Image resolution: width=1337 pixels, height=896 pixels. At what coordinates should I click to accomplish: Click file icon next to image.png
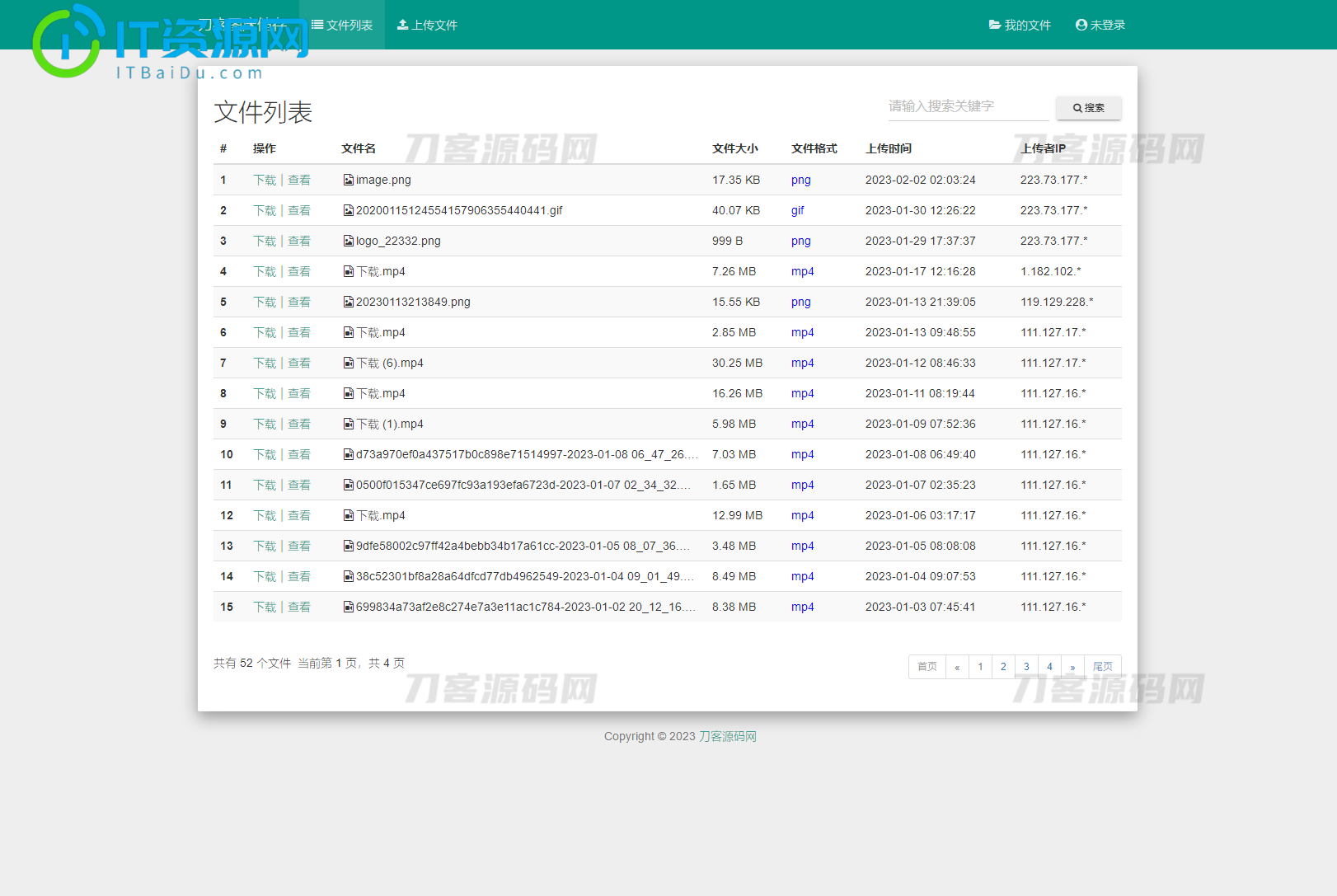point(349,180)
